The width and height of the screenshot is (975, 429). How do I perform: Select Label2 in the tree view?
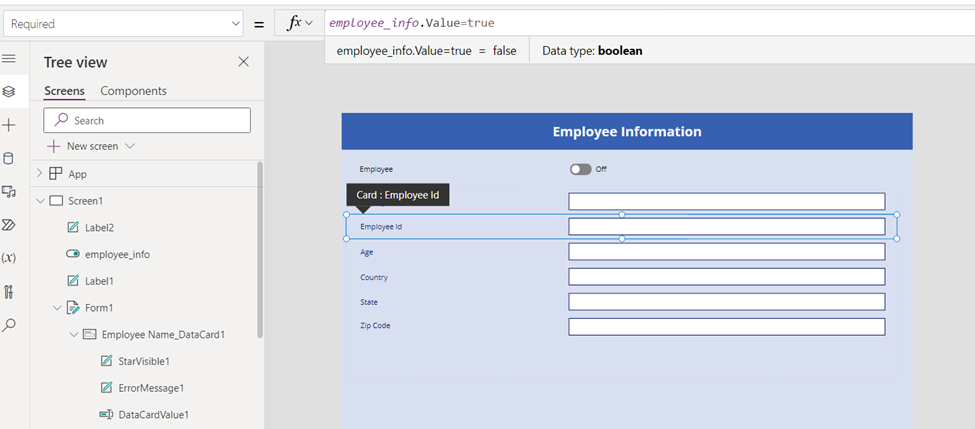coord(99,228)
